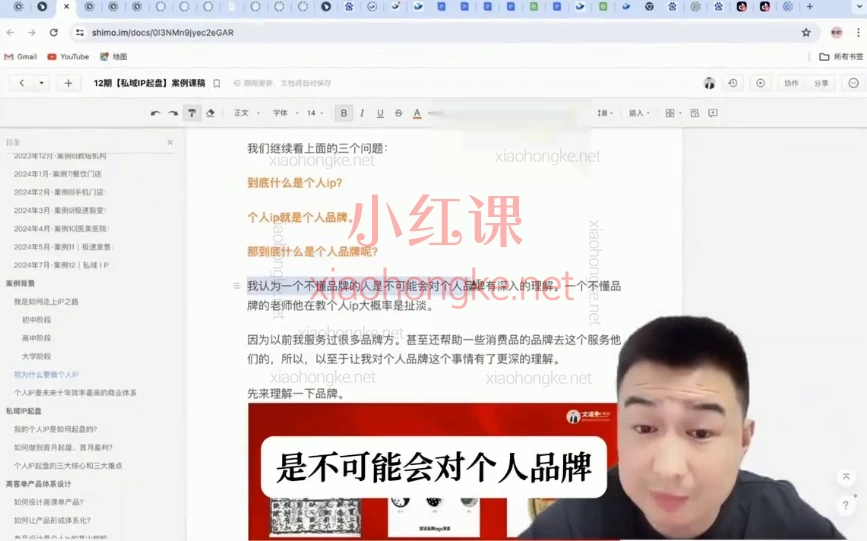
Task: Click the back-to-top arrow button
Action: pyautogui.click(x=846, y=477)
